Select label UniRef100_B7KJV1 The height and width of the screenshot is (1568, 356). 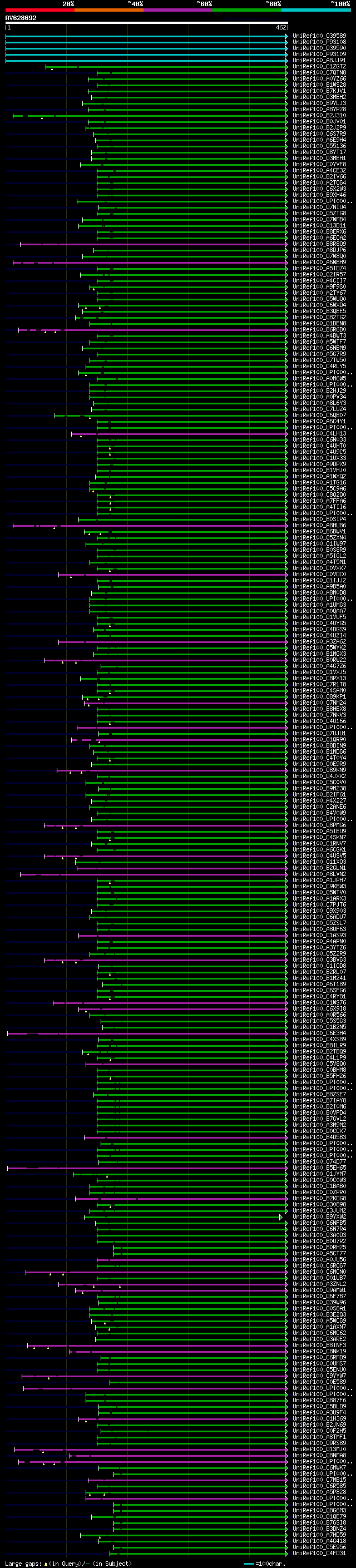click(x=319, y=91)
